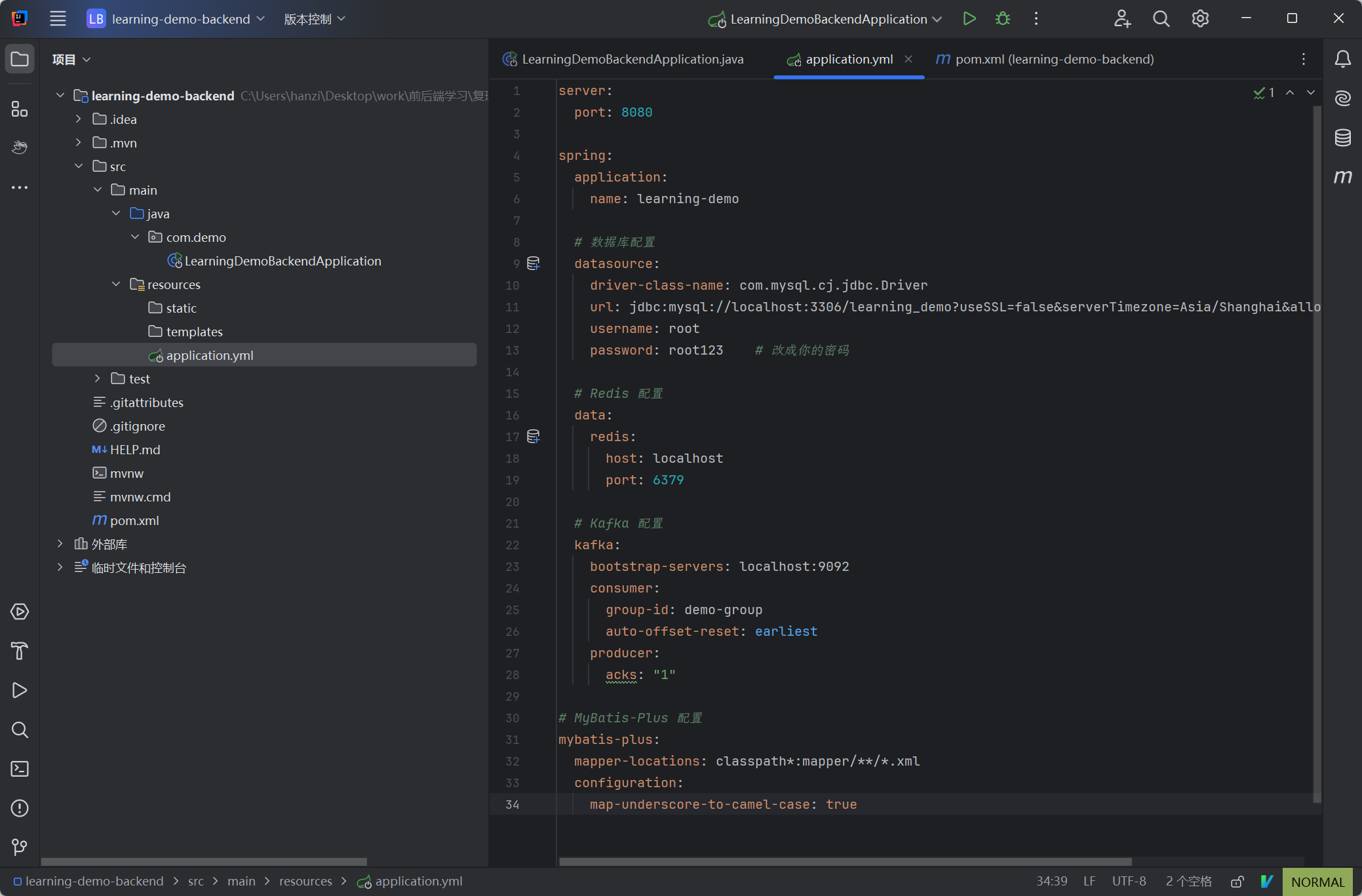Screen dimensions: 1362x896
Task: Open the Build hammer tool window
Action: point(20,651)
